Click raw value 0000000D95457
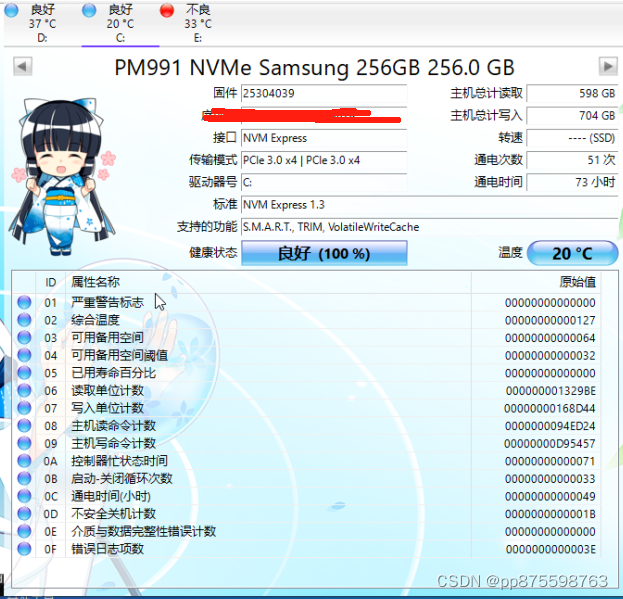The width and height of the screenshot is (623, 599). (550, 443)
